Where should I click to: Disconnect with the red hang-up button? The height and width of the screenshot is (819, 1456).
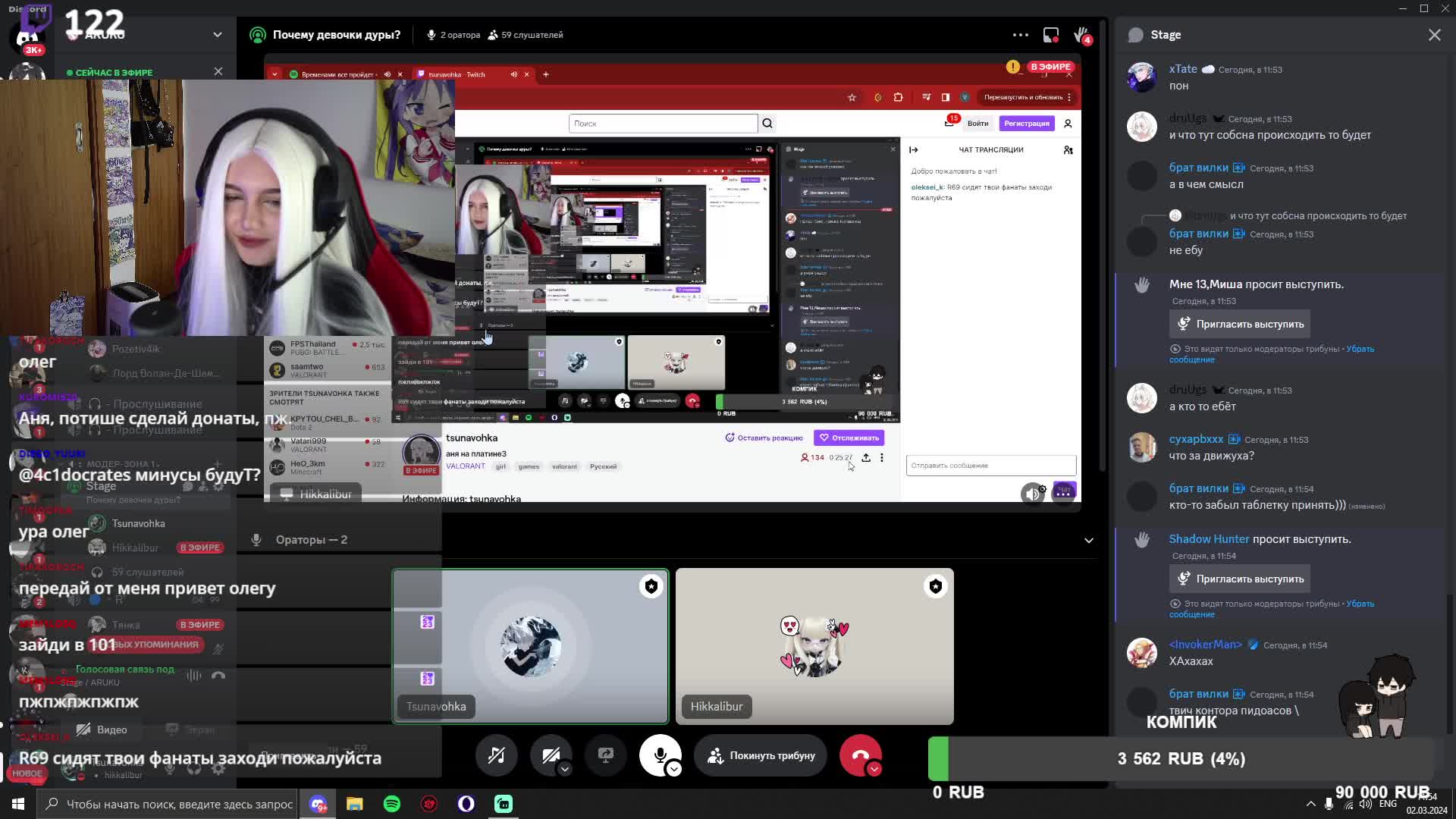point(861,755)
